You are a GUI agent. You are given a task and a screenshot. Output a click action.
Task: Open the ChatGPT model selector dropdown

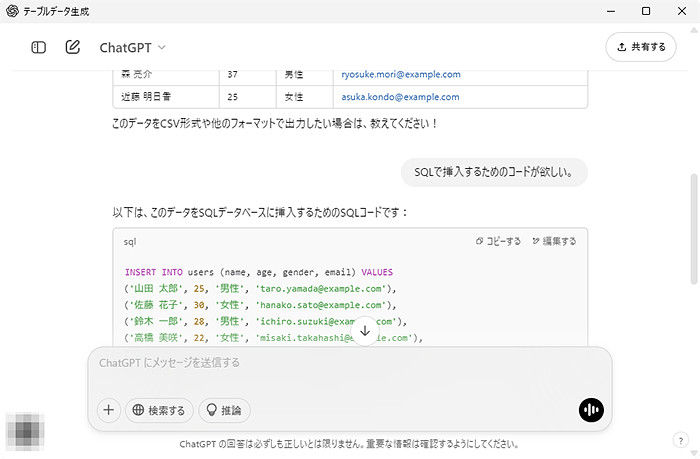(133, 47)
